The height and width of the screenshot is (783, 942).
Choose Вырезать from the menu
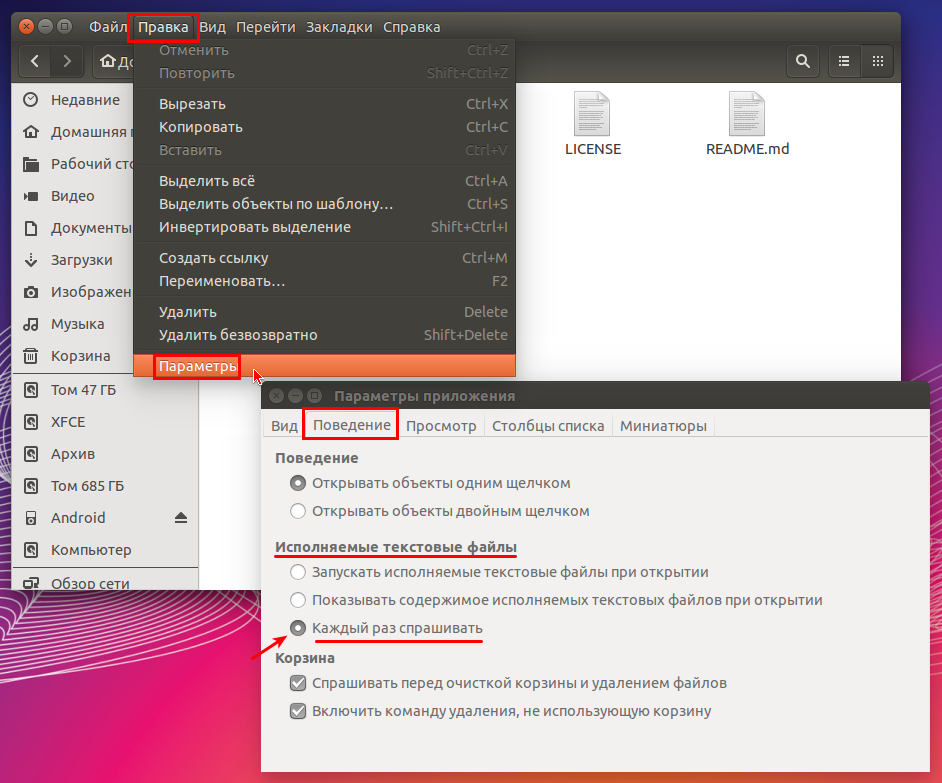point(324,104)
